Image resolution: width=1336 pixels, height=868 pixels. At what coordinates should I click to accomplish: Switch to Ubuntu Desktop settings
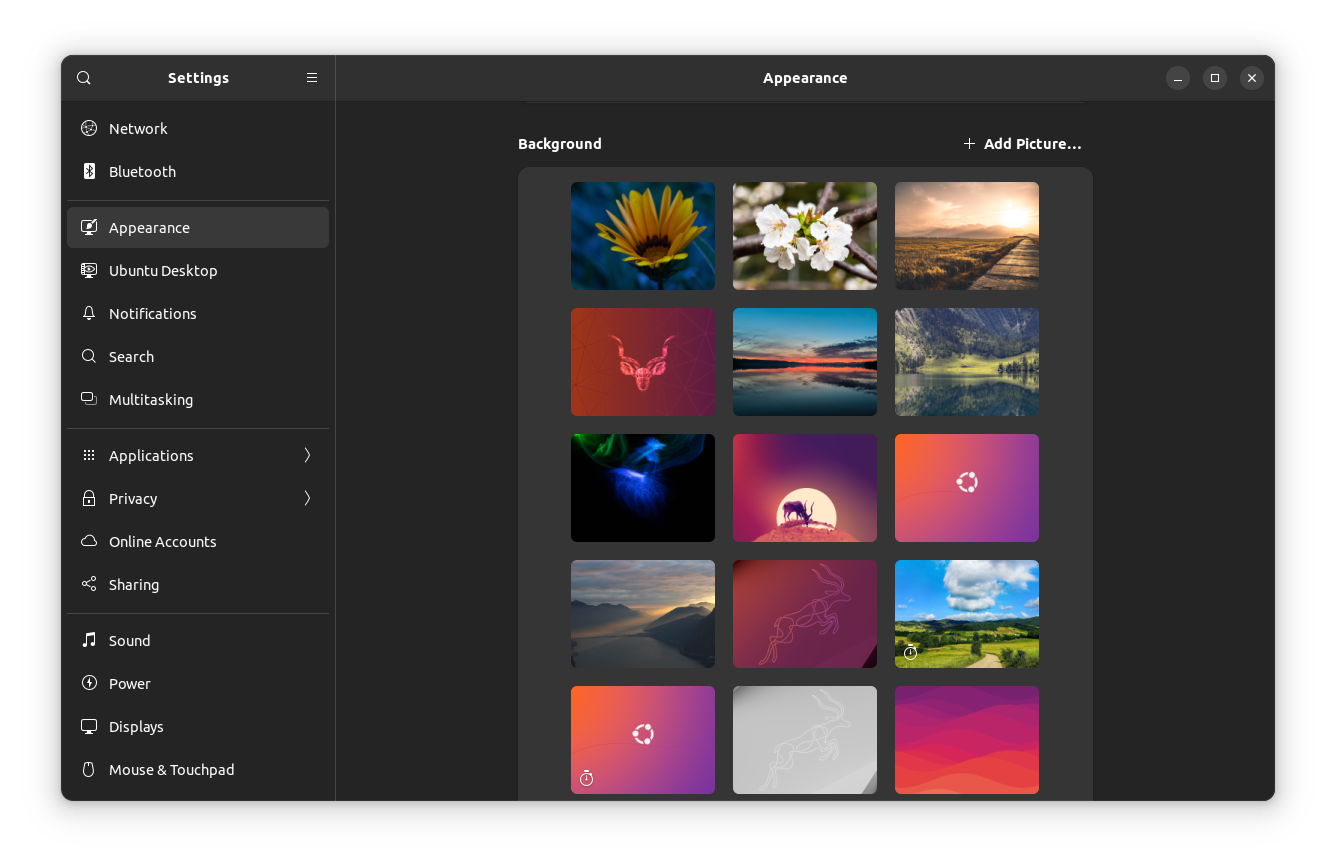point(163,270)
